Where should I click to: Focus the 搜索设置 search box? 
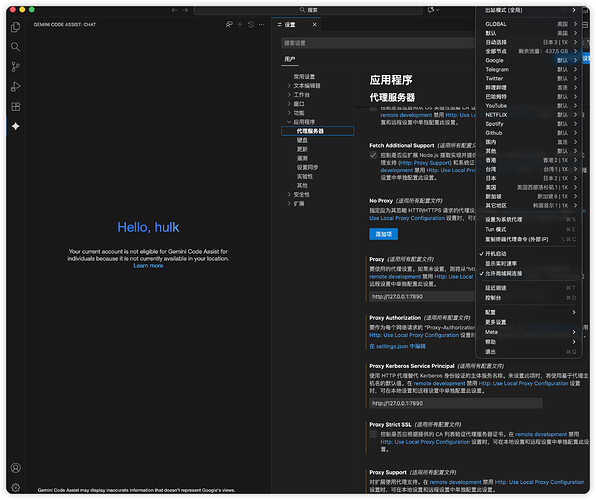379,43
